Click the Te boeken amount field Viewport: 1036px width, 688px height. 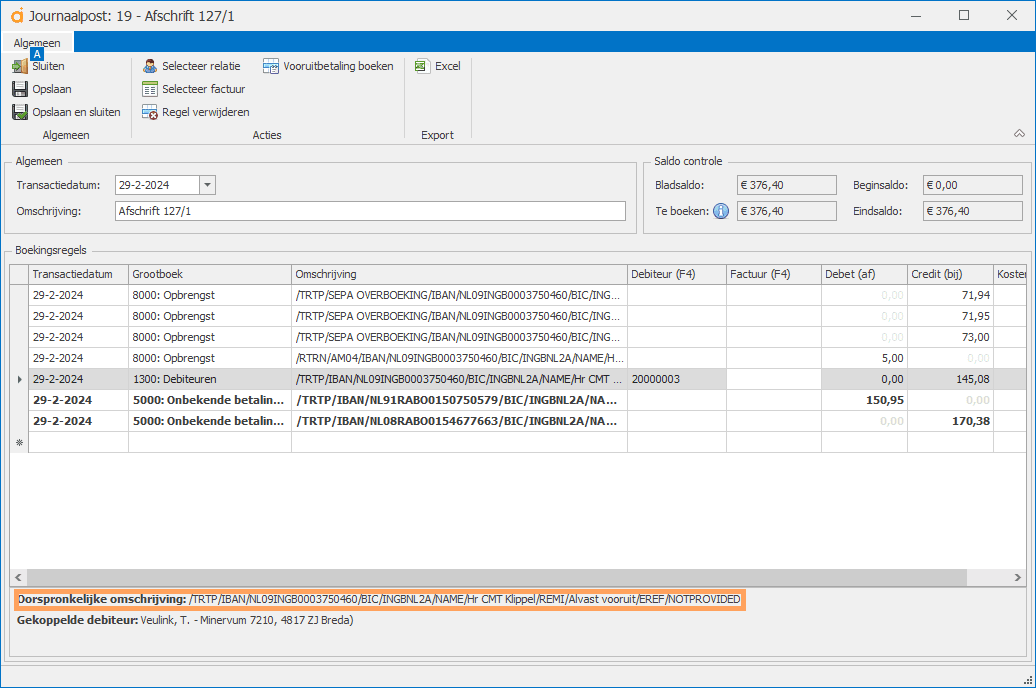coord(787,211)
